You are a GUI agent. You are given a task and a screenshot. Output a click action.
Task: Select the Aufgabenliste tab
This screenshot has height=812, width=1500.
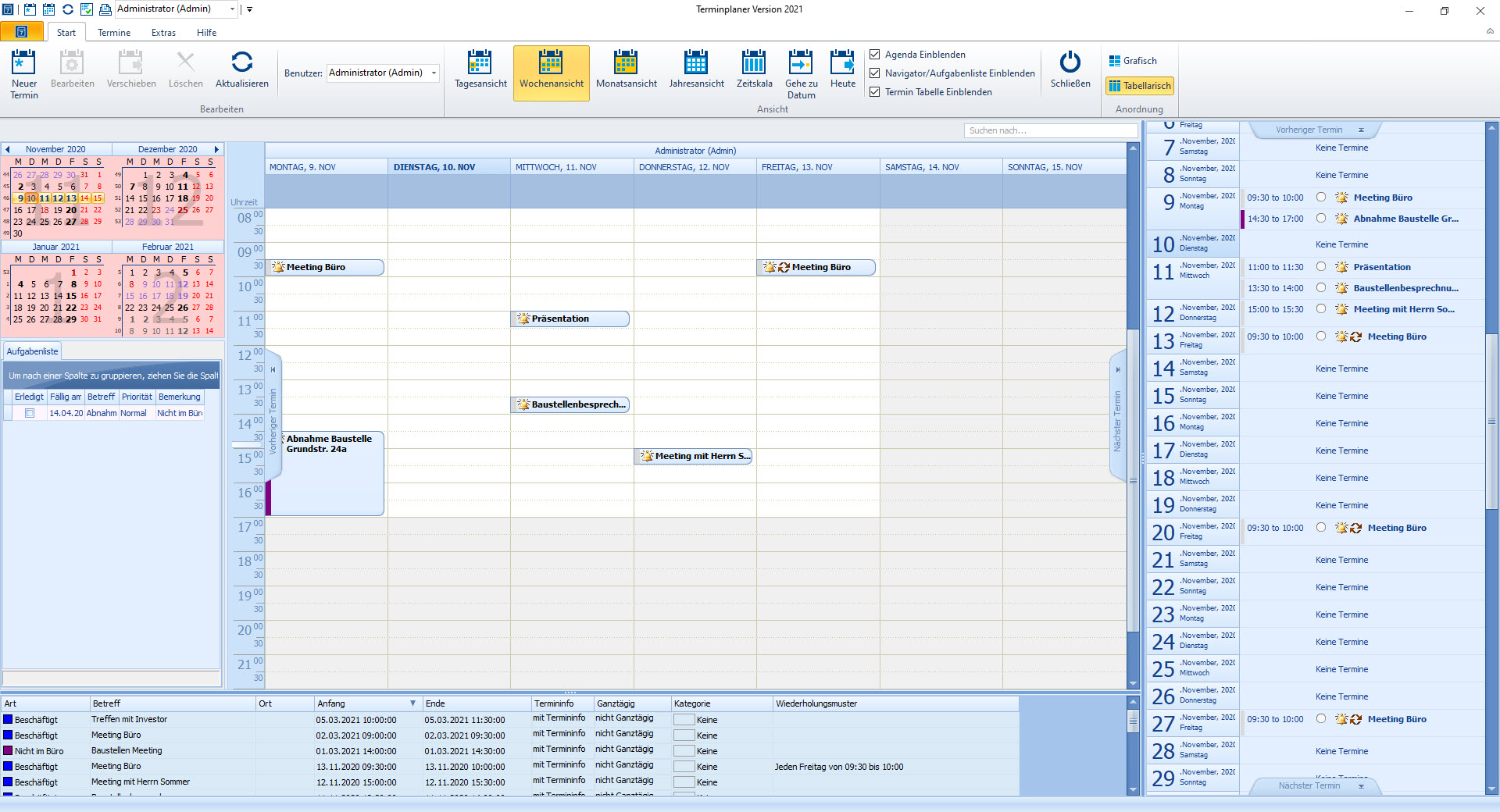coord(32,351)
